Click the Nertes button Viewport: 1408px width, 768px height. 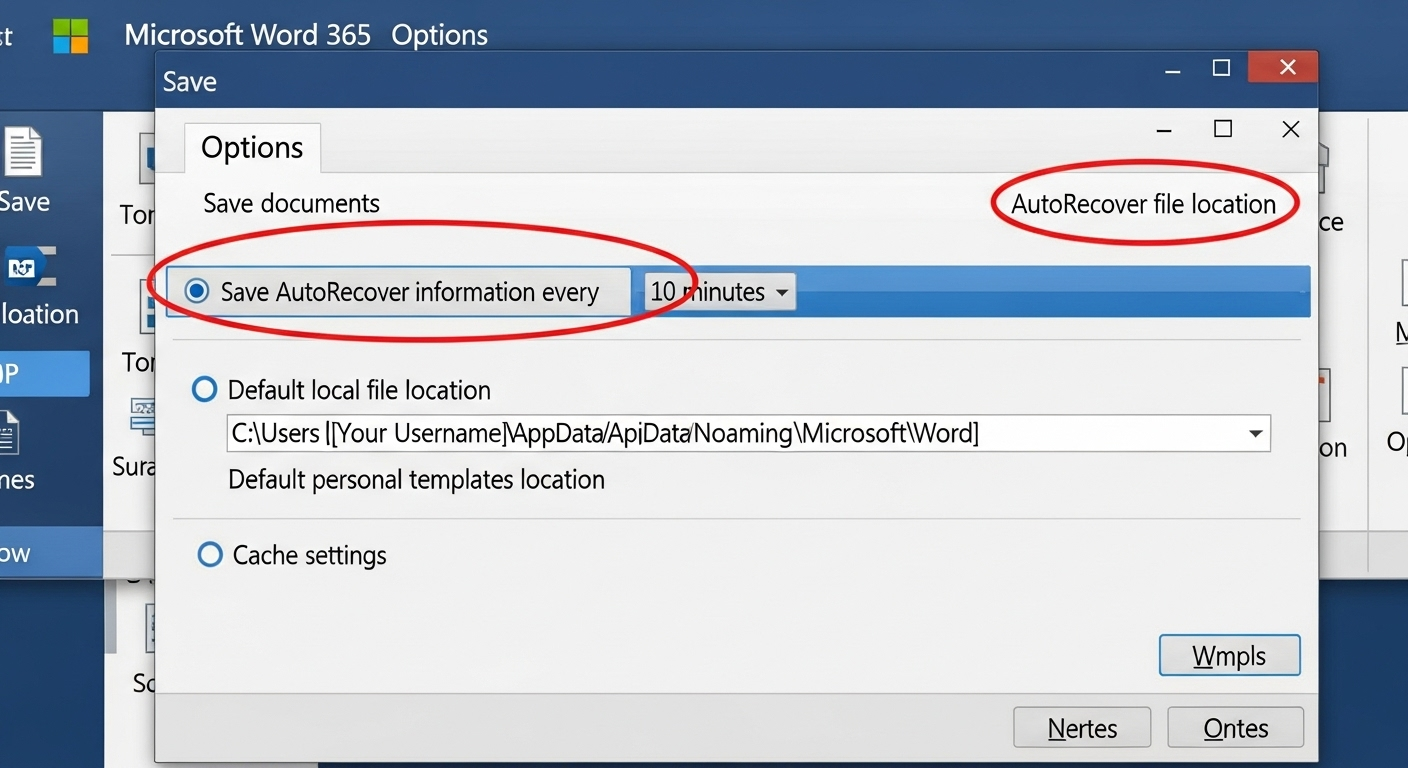(1082, 727)
